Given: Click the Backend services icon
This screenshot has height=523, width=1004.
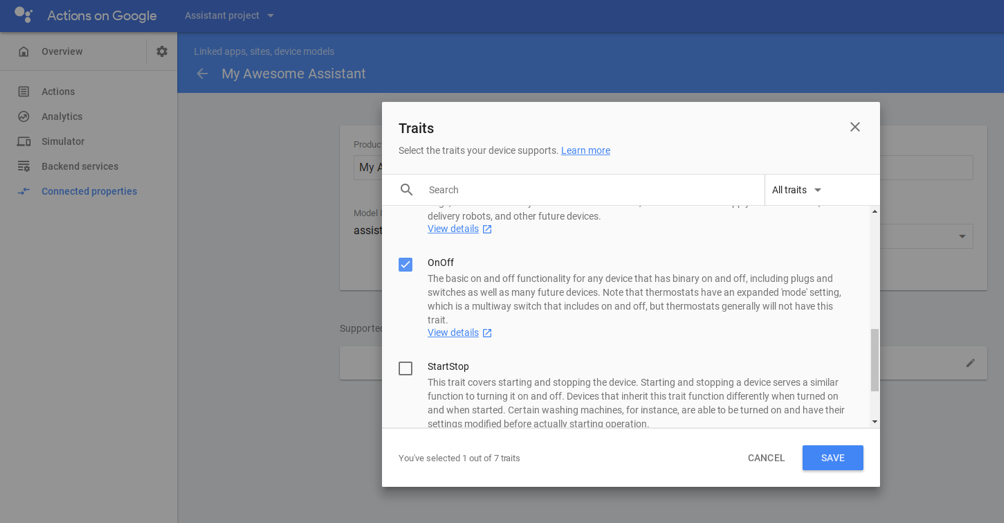Looking at the screenshot, I should coord(24,166).
